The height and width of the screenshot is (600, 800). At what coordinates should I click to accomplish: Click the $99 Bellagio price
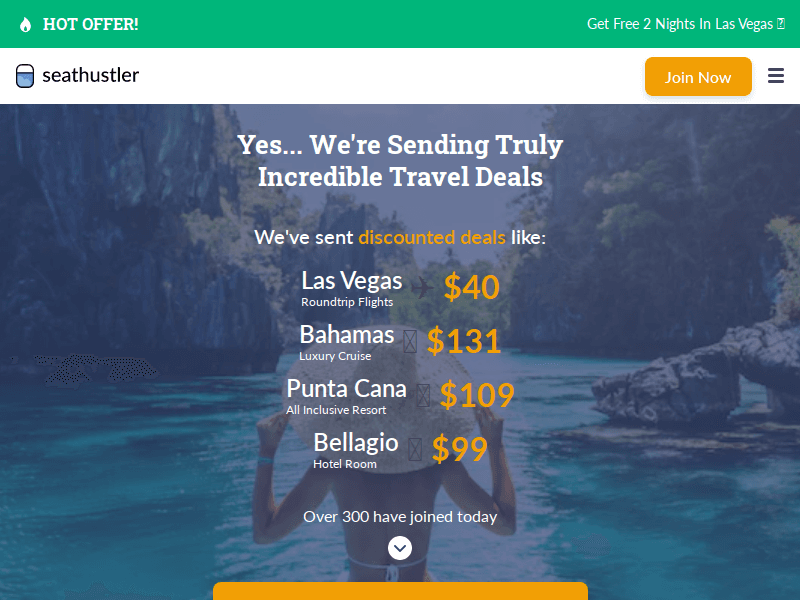tap(460, 449)
